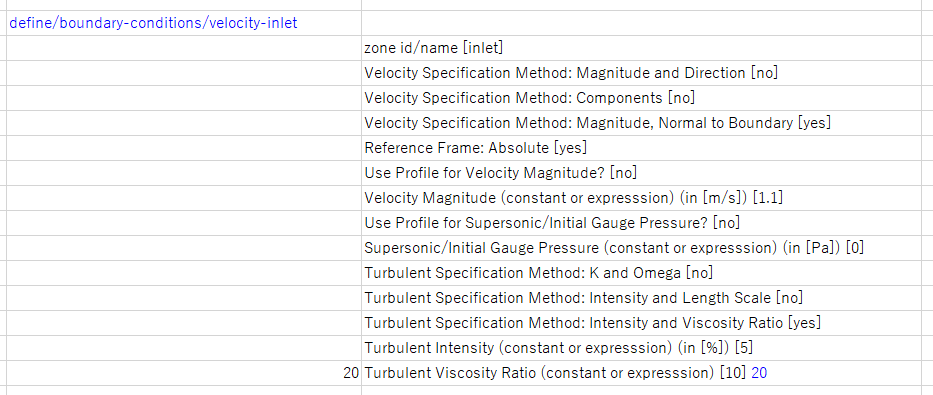Image resolution: width=933 pixels, height=395 pixels.
Task: Click the Use Profile for Velocity Magnitude cell
Action: (647, 173)
